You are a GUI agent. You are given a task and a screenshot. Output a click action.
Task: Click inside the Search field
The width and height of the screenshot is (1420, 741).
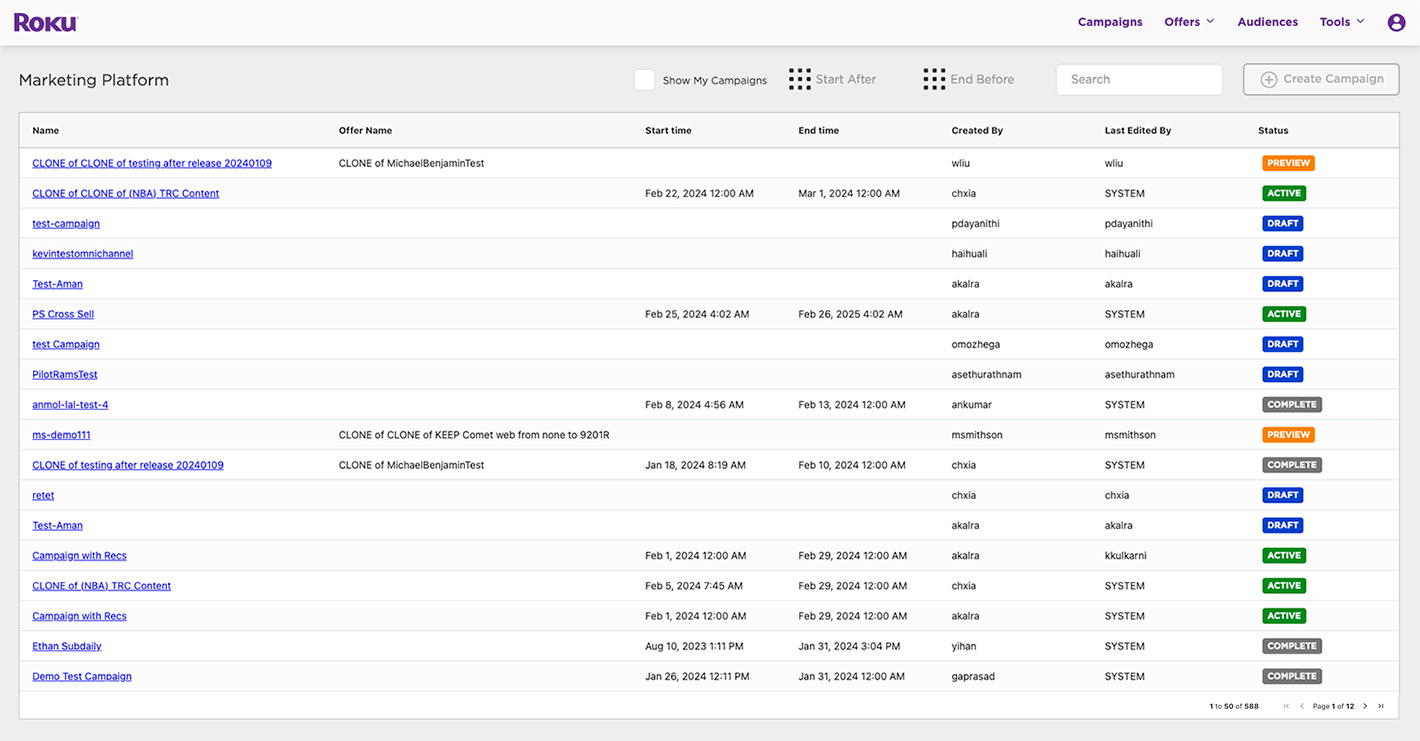pyautogui.click(x=1139, y=79)
